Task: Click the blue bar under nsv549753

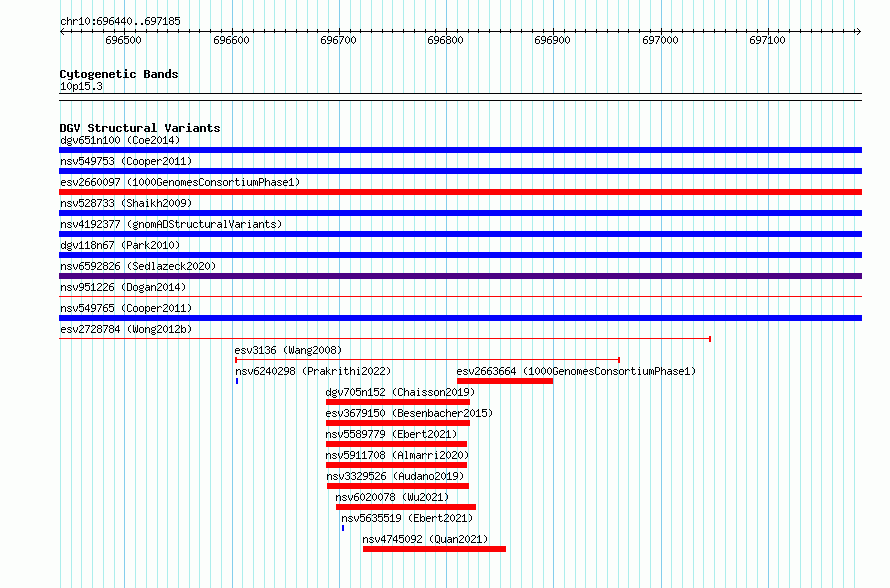Action: 460,171
